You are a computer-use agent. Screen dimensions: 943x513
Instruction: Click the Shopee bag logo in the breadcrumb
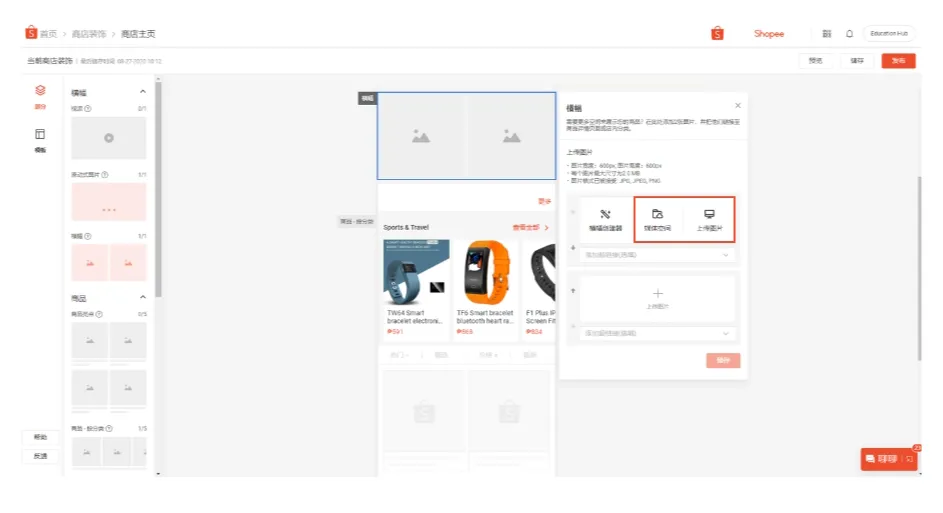coord(31,32)
